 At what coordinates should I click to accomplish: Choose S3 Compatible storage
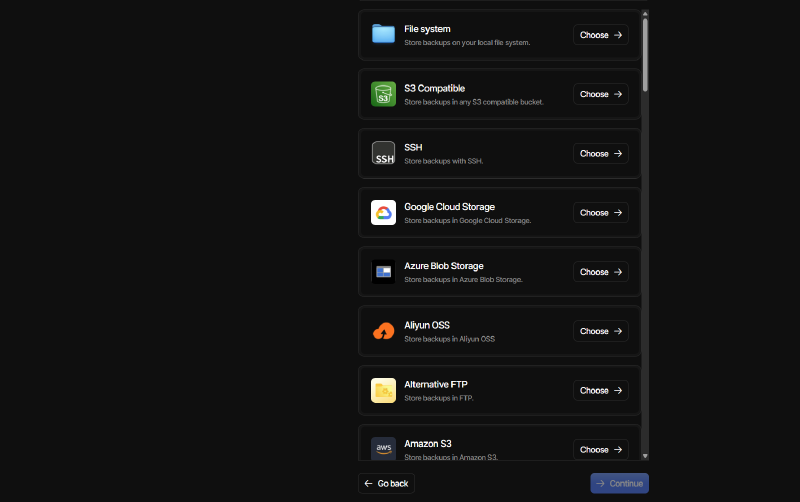(601, 94)
